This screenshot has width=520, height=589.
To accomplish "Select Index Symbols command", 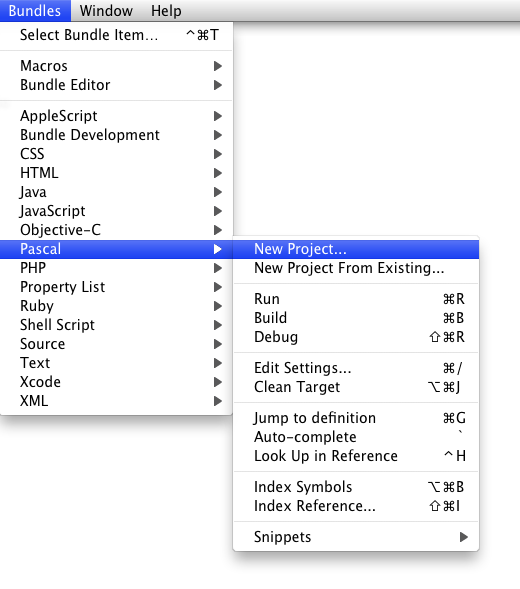I will [x=356, y=487].
